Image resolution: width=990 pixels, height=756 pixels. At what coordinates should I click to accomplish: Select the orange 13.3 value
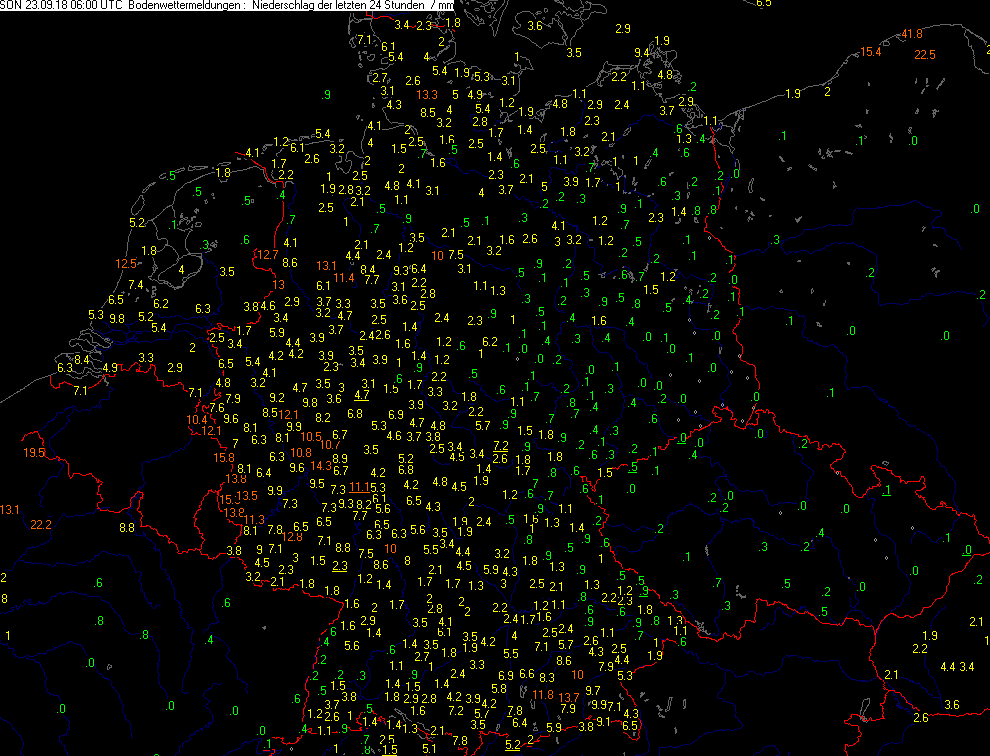tap(428, 95)
